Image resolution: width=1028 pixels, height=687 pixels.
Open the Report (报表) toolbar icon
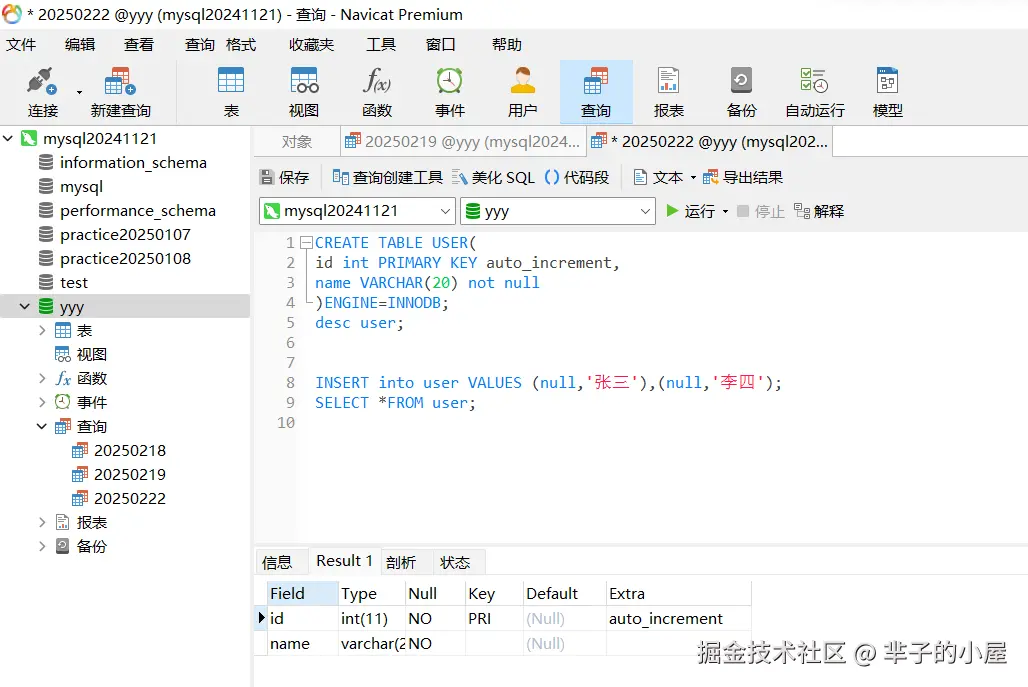tap(669, 92)
